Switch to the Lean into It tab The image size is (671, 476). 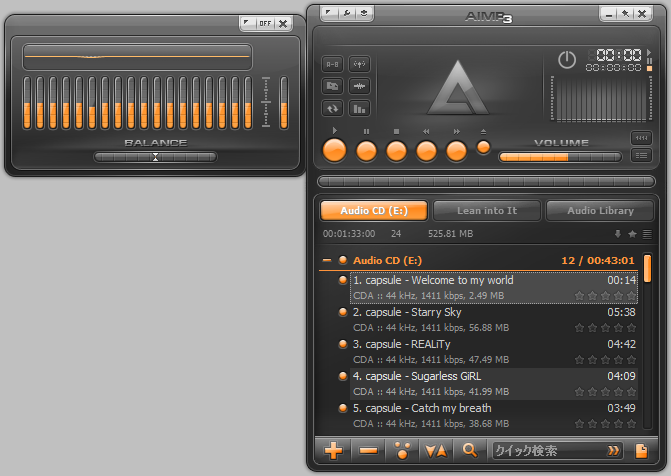[487, 211]
